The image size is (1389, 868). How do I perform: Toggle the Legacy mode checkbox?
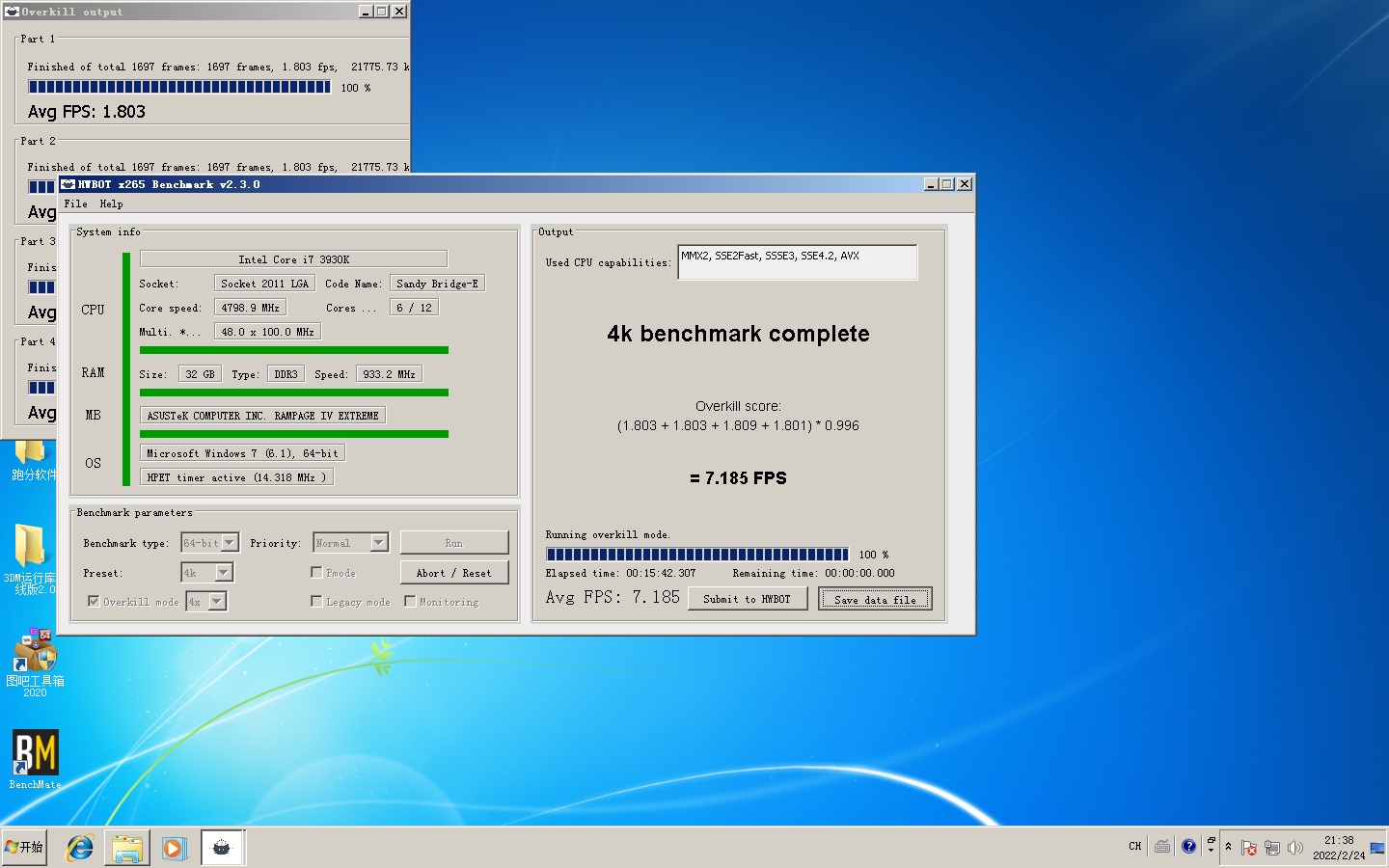(x=316, y=601)
